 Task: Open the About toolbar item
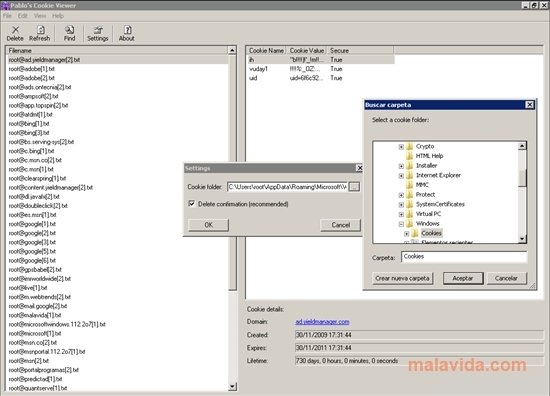coord(127,33)
